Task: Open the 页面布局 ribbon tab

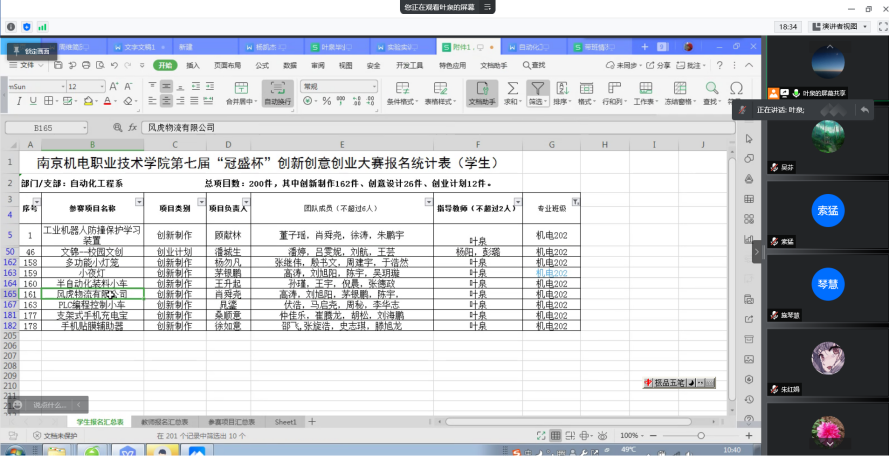Action: click(x=227, y=65)
